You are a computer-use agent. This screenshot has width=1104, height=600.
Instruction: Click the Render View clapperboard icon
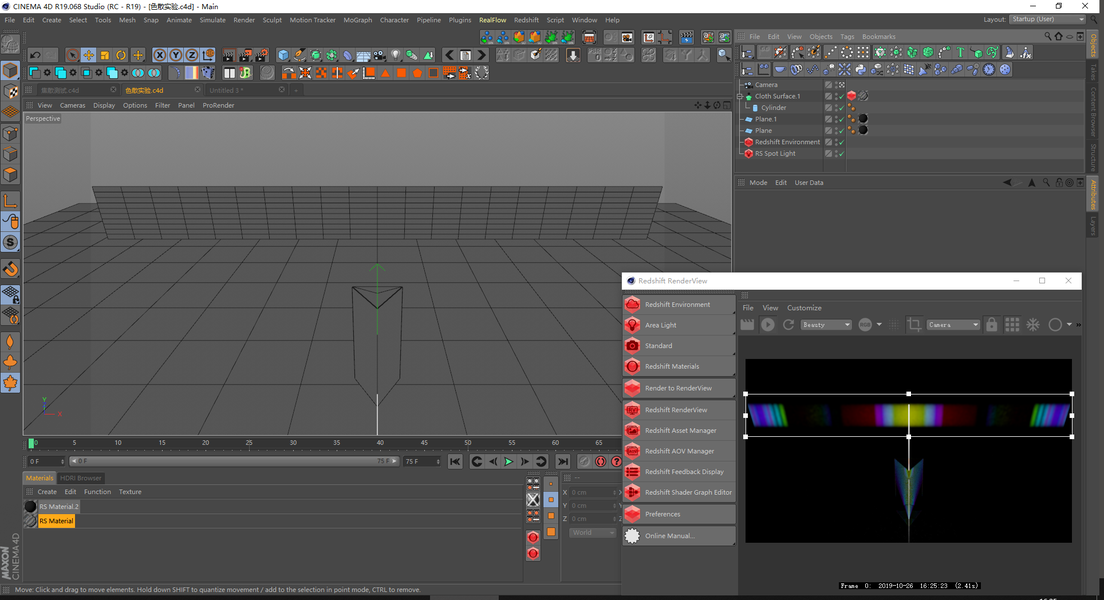pyautogui.click(x=229, y=55)
